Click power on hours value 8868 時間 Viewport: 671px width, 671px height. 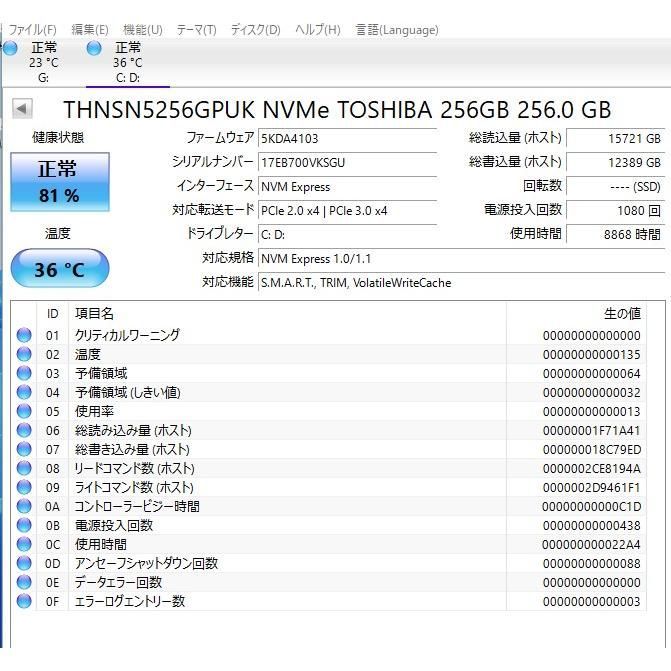click(615, 234)
